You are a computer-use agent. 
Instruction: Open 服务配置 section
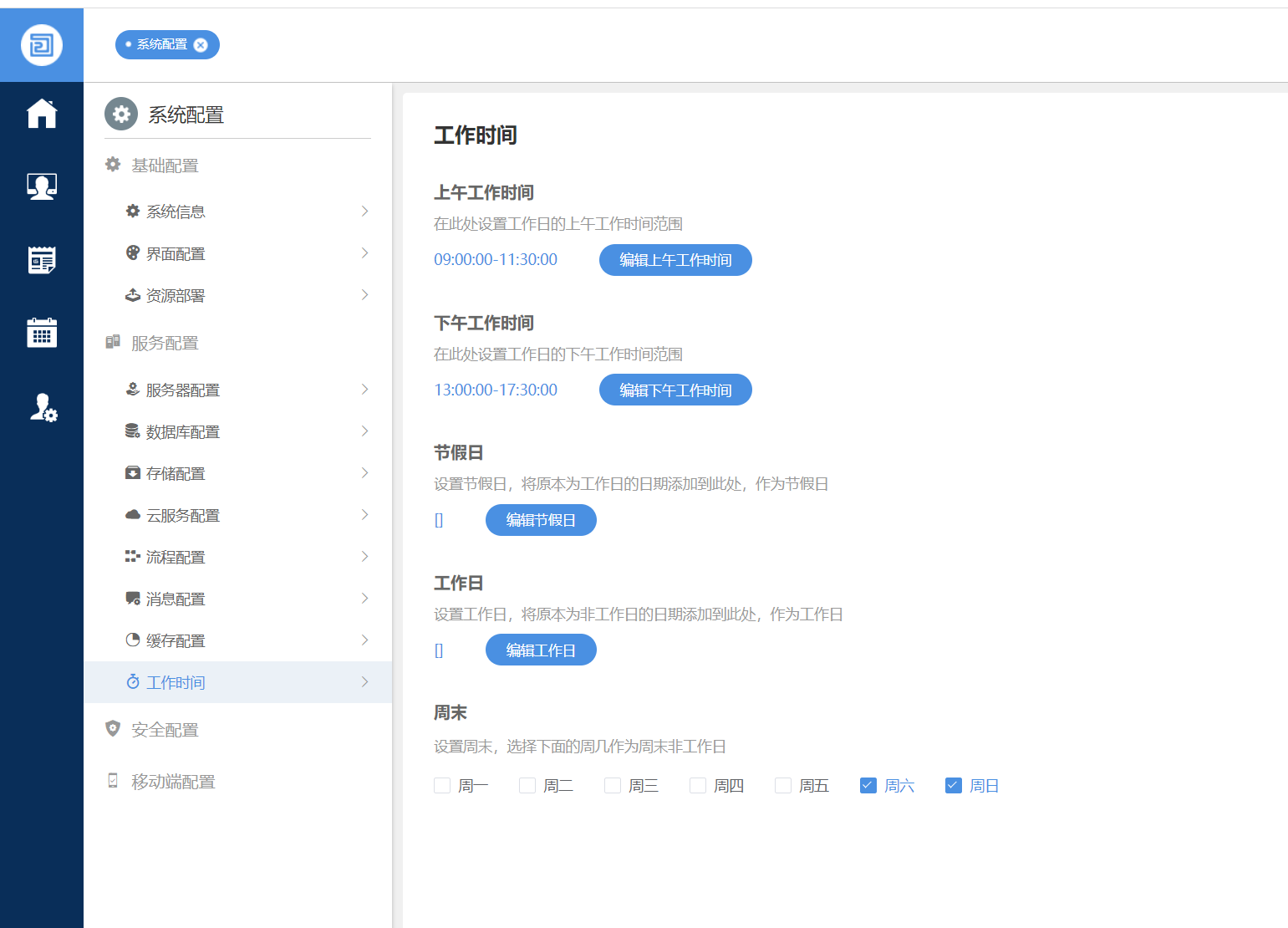165,343
